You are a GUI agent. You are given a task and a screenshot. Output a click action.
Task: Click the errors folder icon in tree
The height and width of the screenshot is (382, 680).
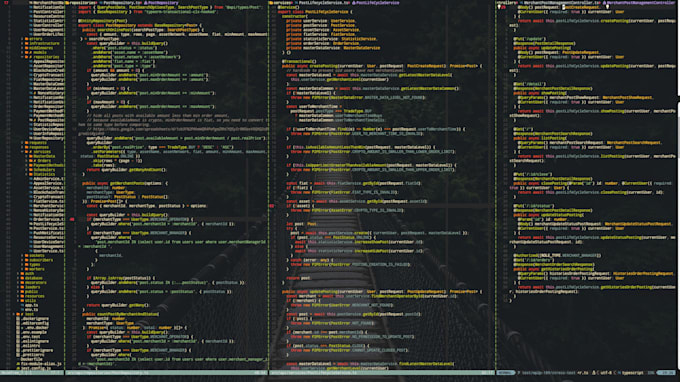coord(26,39)
